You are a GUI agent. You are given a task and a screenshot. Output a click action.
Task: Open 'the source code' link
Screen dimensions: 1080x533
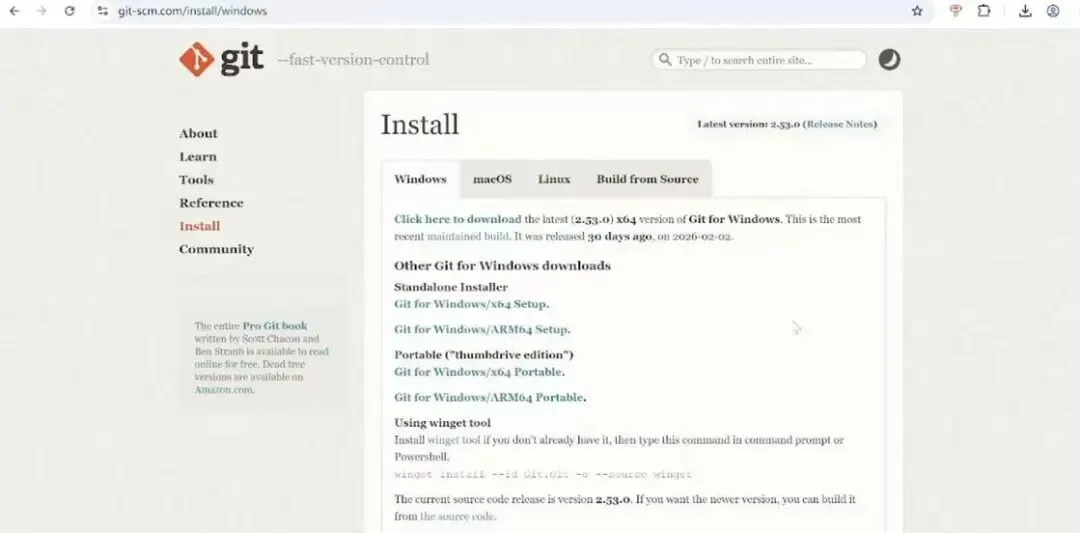[457, 516]
